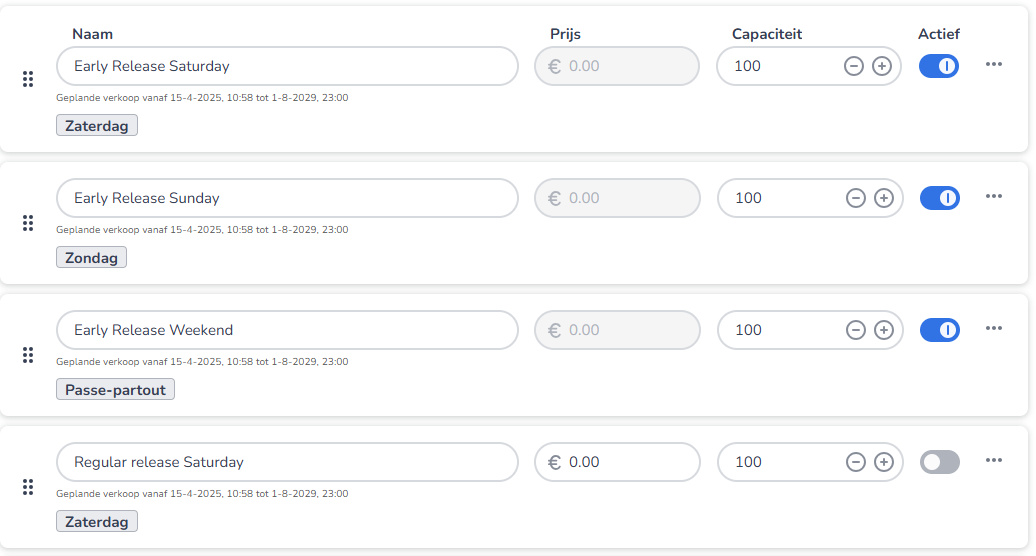Open more options for Early Release Weekend
This screenshot has height=556, width=1036.
pyautogui.click(x=993, y=328)
